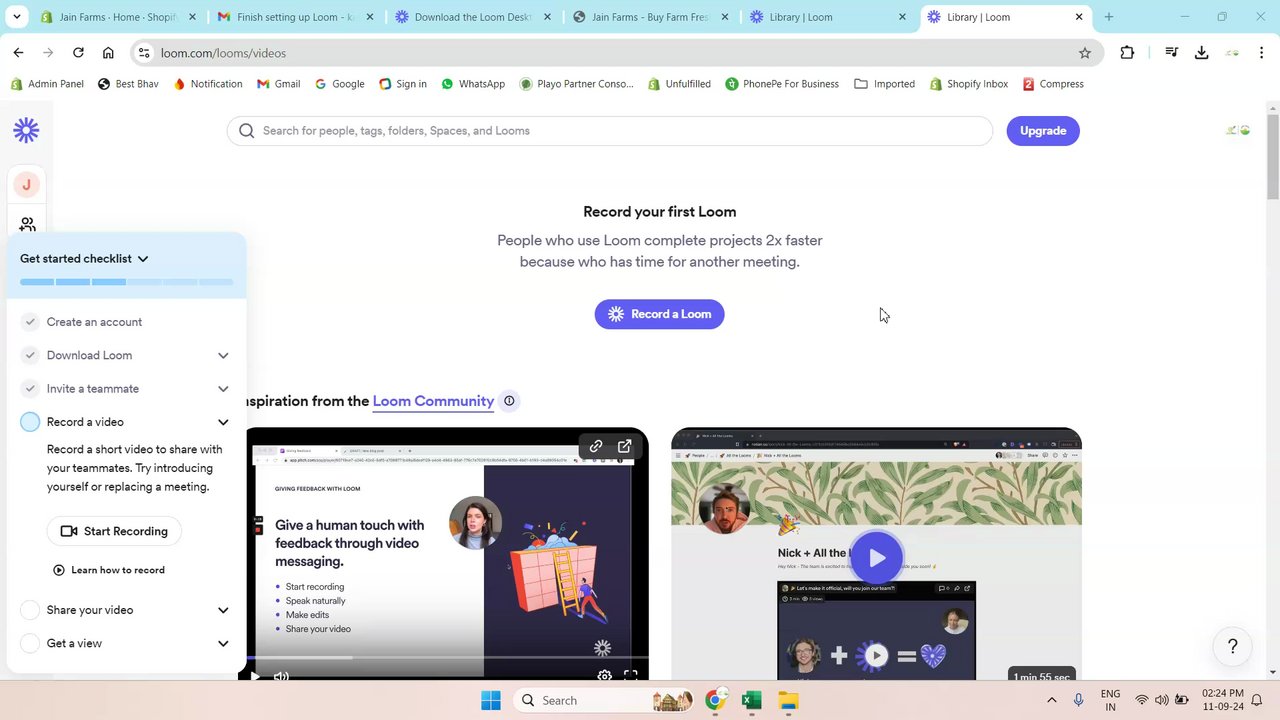Click Chrome icon in the taskbar
This screenshot has height=720, width=1280.
tap(715, 700)
